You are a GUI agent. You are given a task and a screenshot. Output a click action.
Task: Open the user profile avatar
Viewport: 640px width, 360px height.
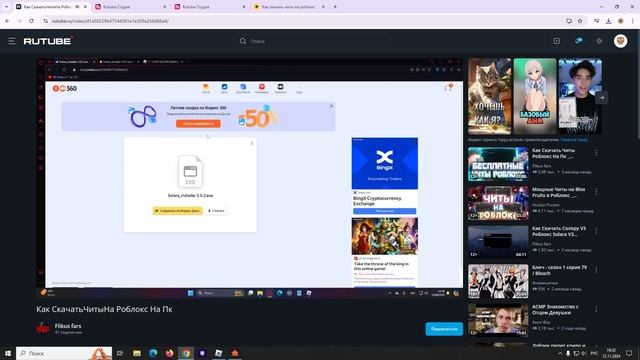pyautogui.click(x=620, y=41)
